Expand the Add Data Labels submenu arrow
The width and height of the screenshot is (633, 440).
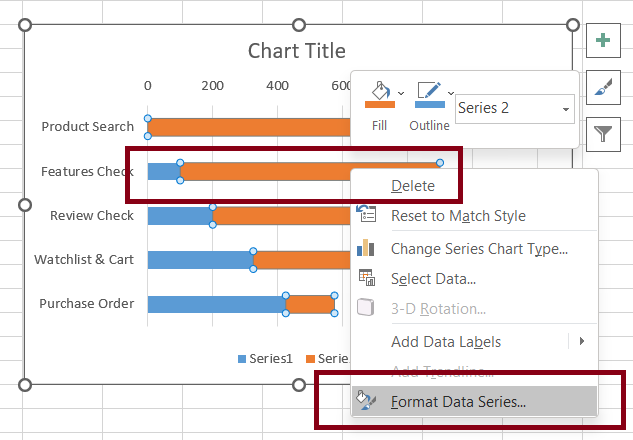click(582, 341)
